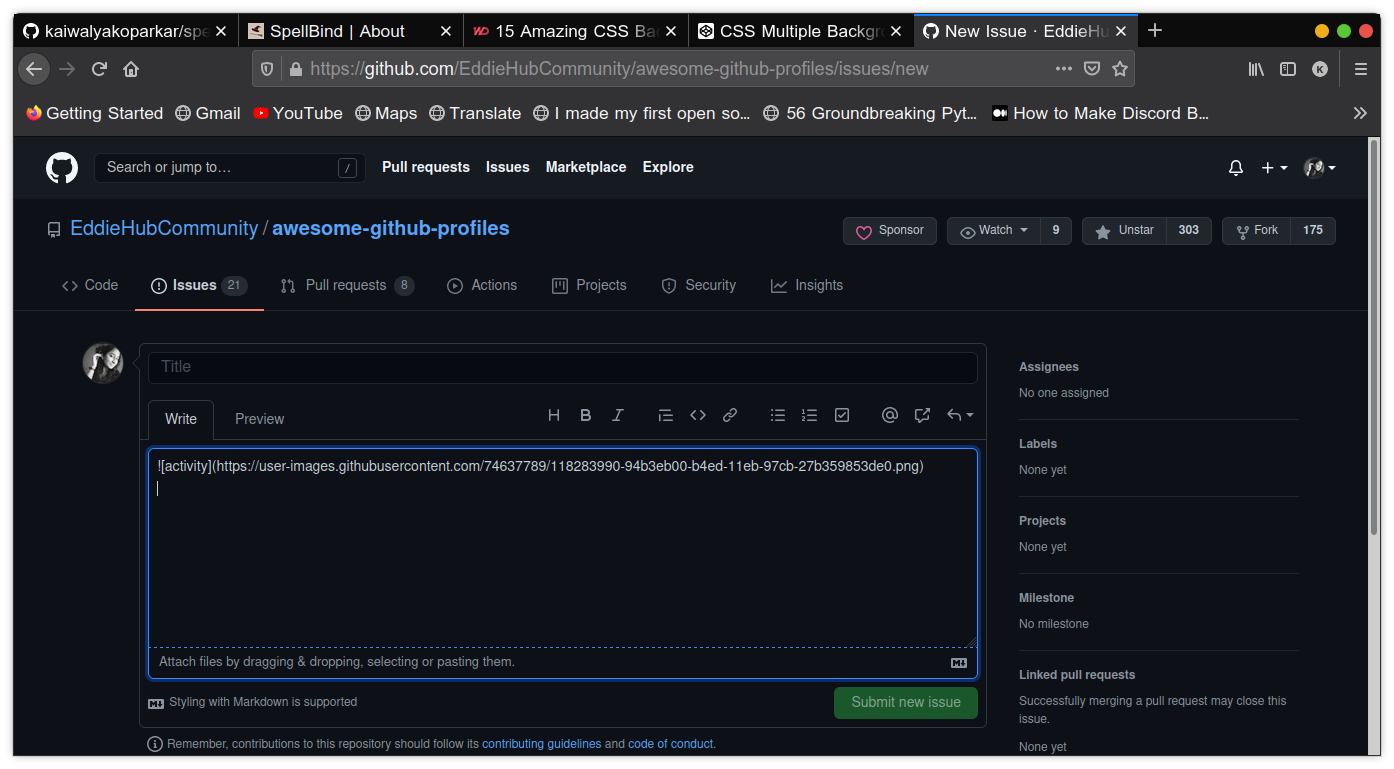Open saved replies dropdown
Viewport: 1394px width, 769px height.
point(959,415)
